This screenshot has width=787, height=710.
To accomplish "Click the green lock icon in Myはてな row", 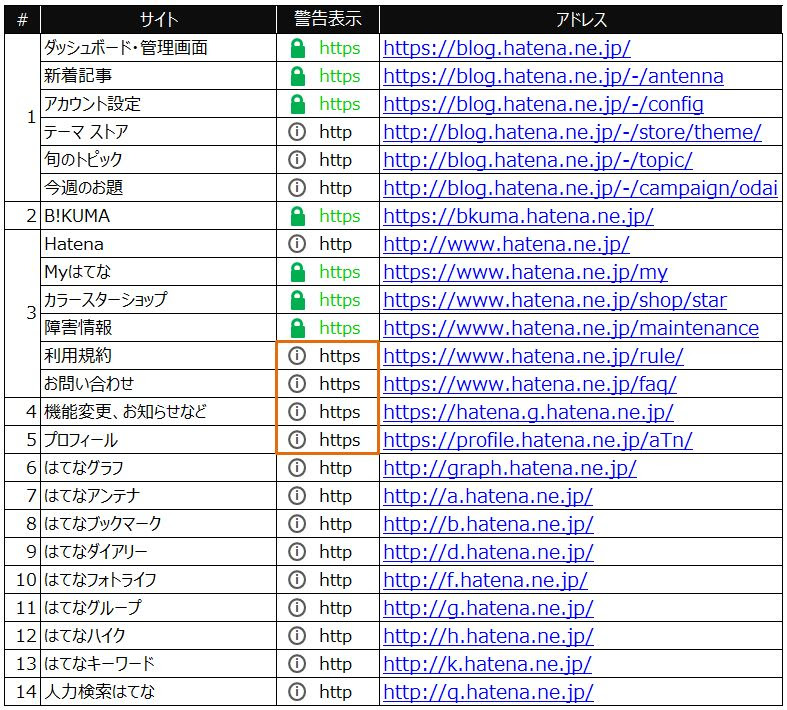I will (x=298, y=272).
